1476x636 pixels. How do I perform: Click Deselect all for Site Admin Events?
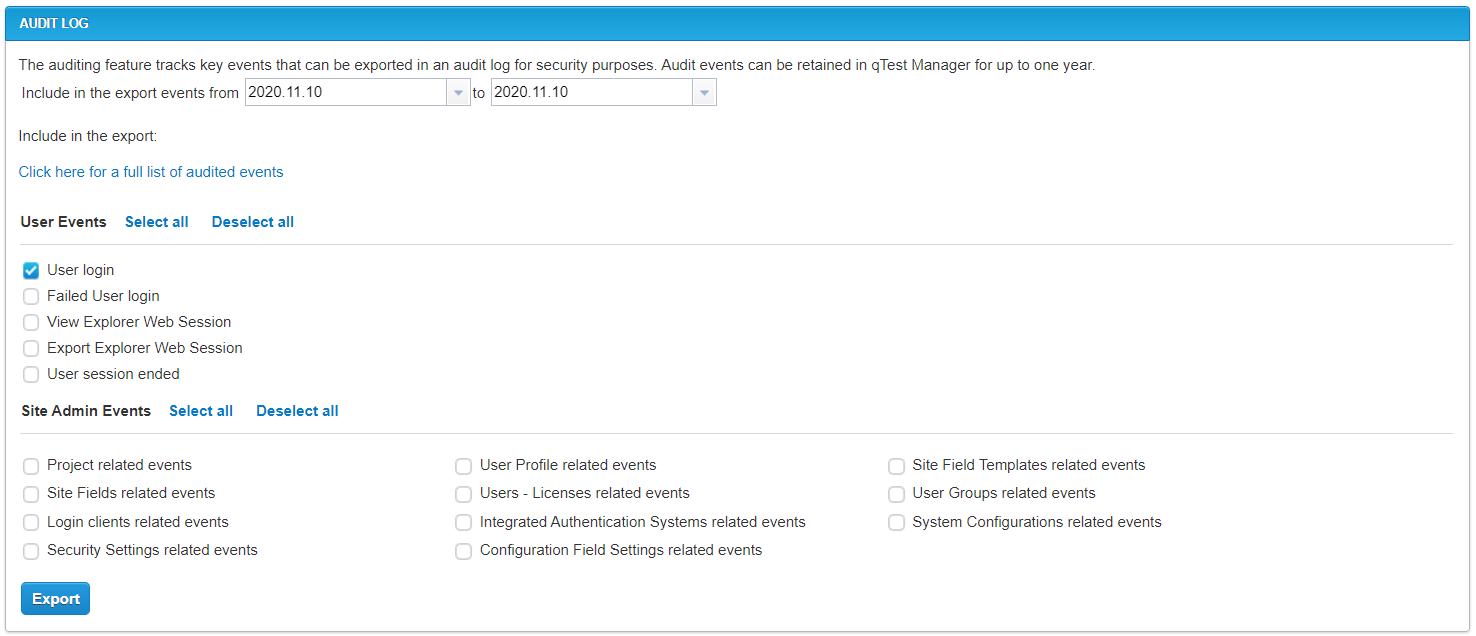297,410
